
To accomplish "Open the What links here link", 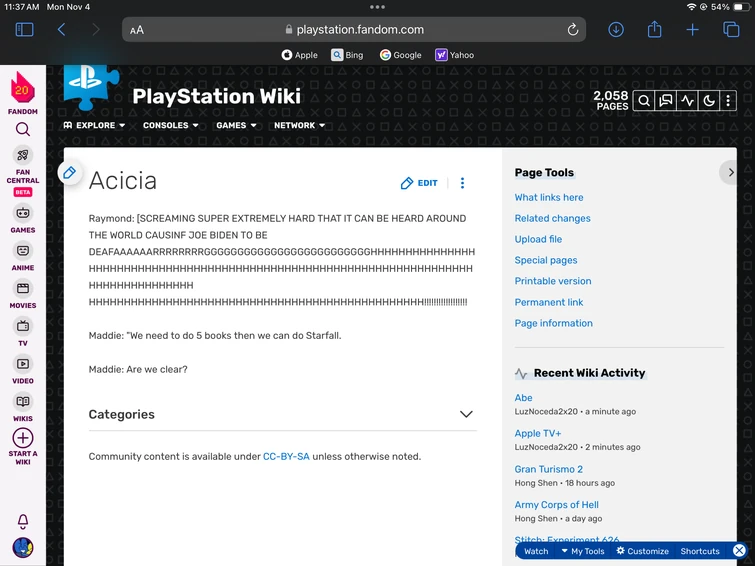I will pos(549,198).
